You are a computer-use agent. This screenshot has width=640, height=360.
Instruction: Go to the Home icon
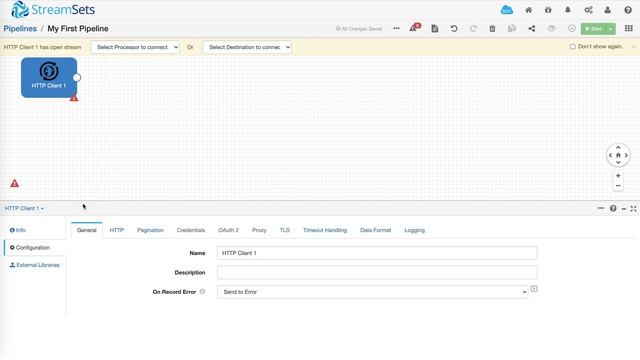click(x=528, y=10)
